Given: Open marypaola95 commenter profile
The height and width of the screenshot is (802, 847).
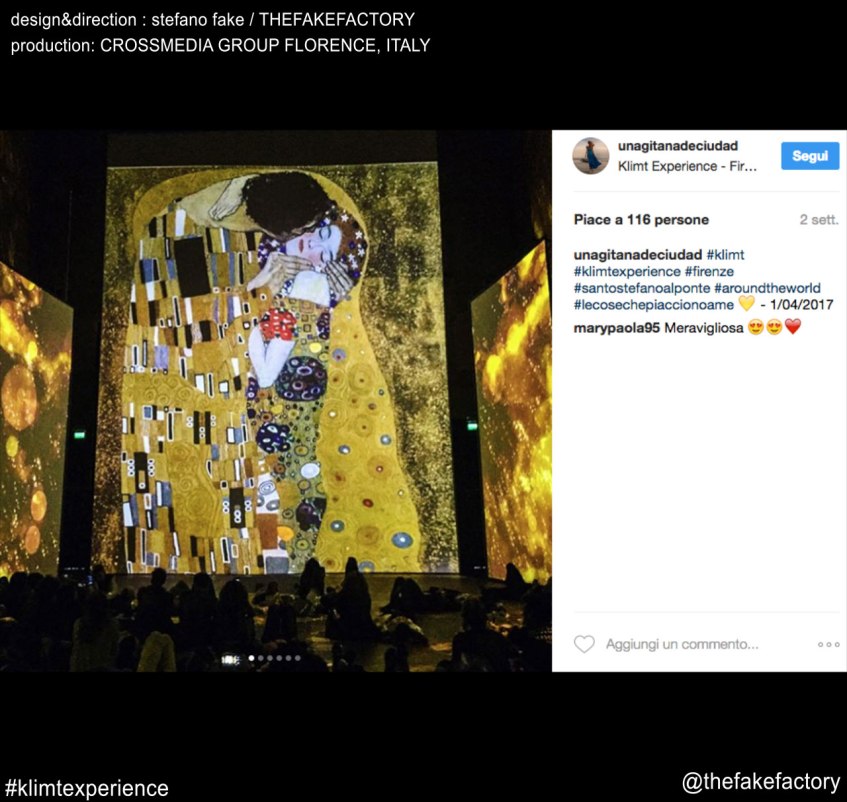Looking at the screenshot, I should pos(616,328).
